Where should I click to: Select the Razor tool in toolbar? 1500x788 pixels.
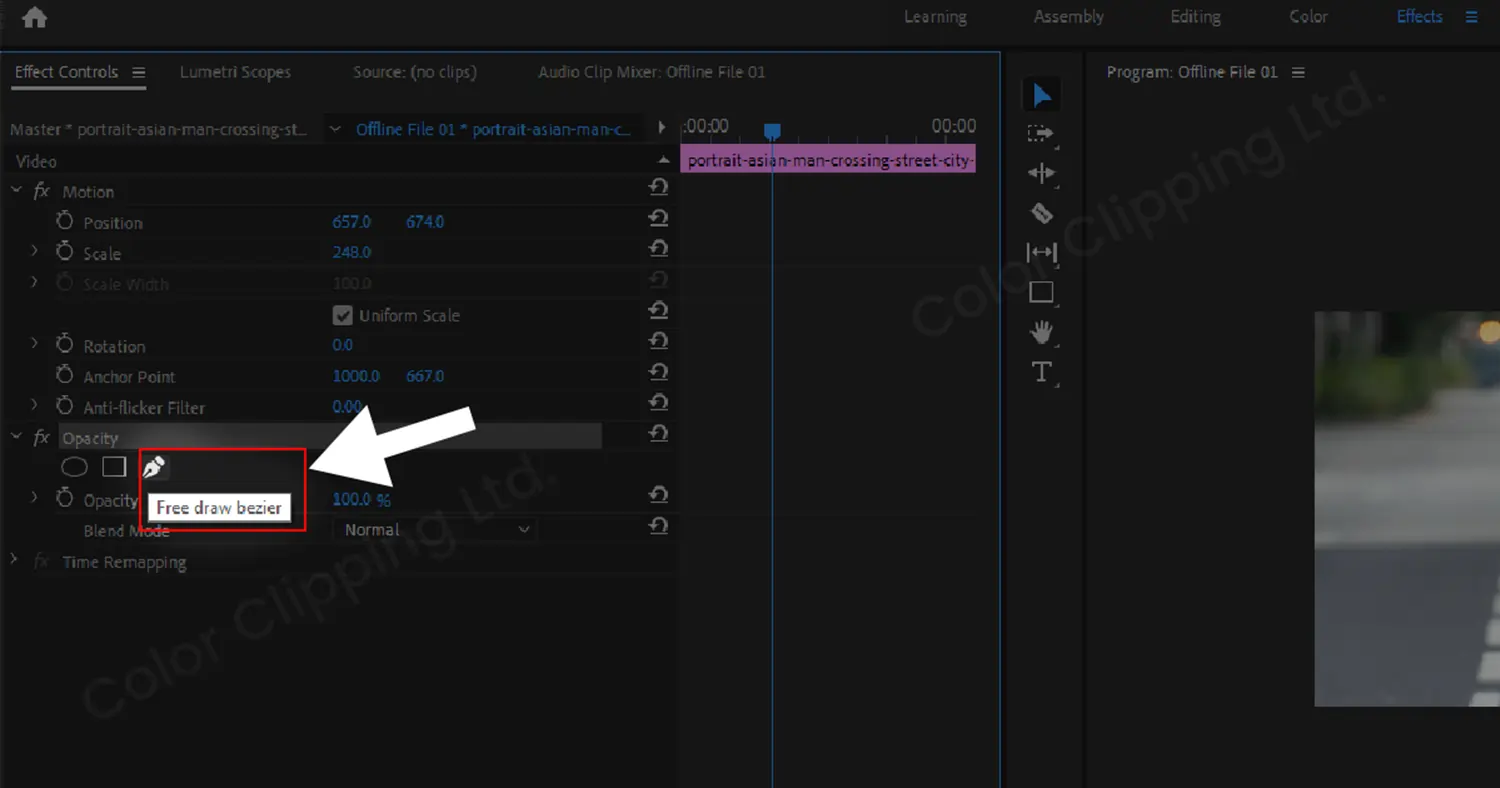tap(1041, 213)
